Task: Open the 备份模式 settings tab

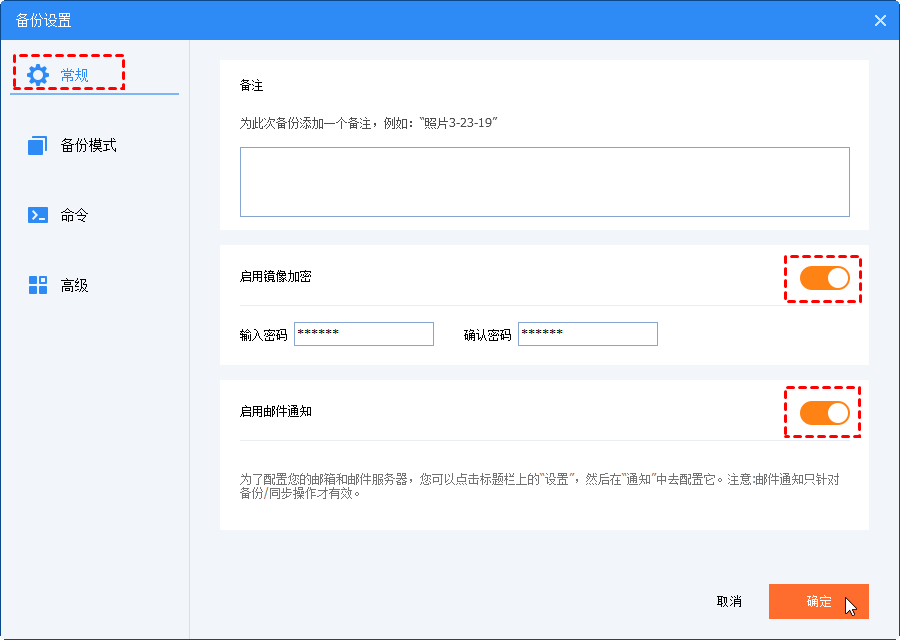Action: pyautogui.click(x=88, y=146)
